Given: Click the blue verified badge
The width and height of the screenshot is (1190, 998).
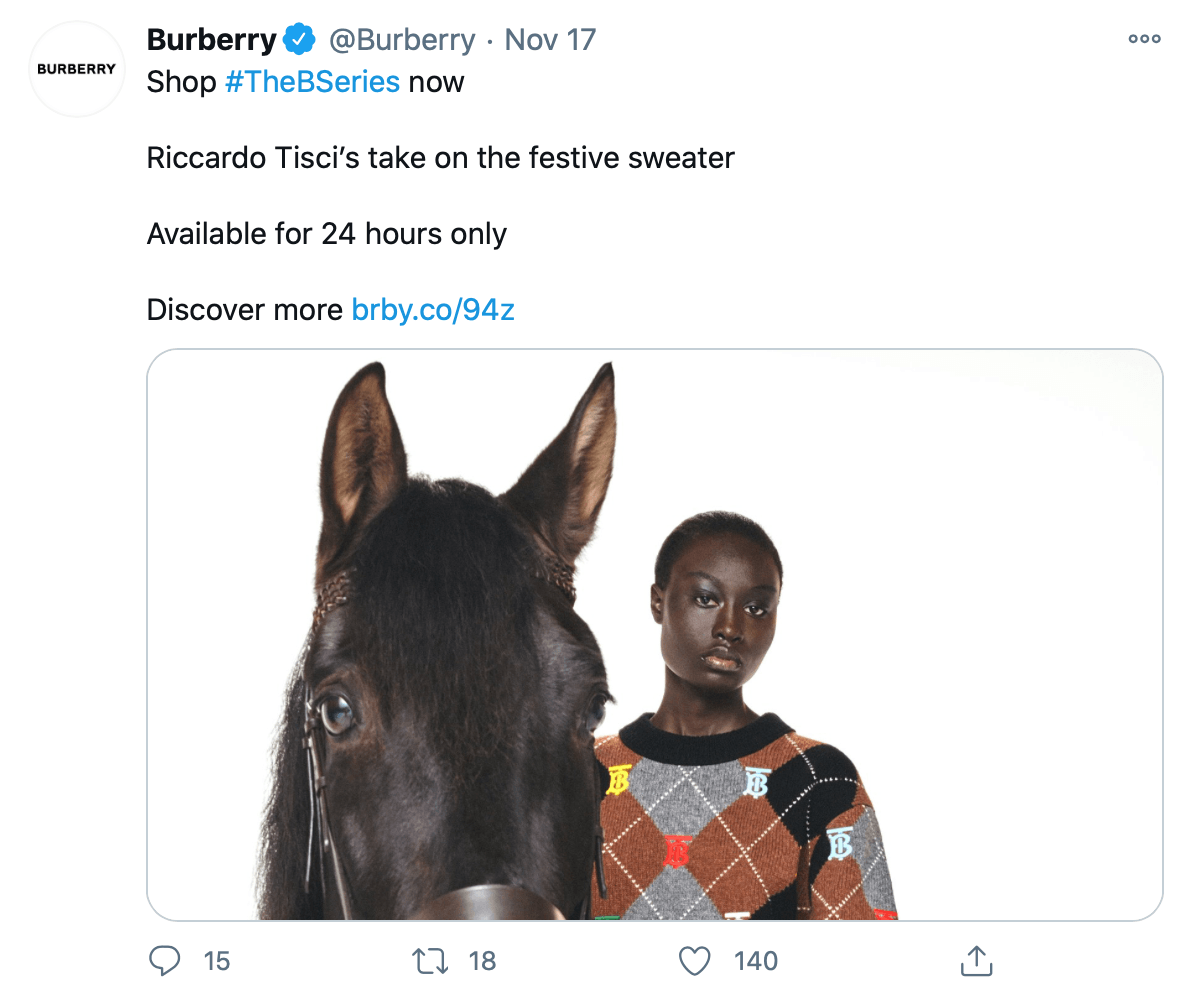Looking at the screenshot, I should pos(298,40).
